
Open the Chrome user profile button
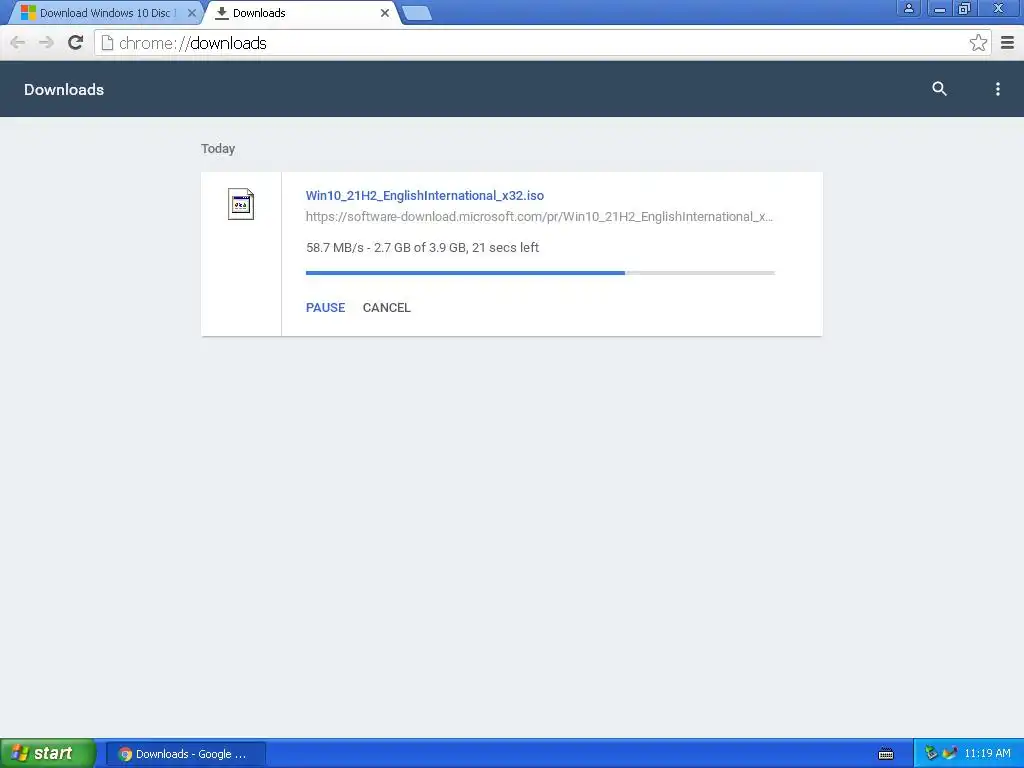908,8
